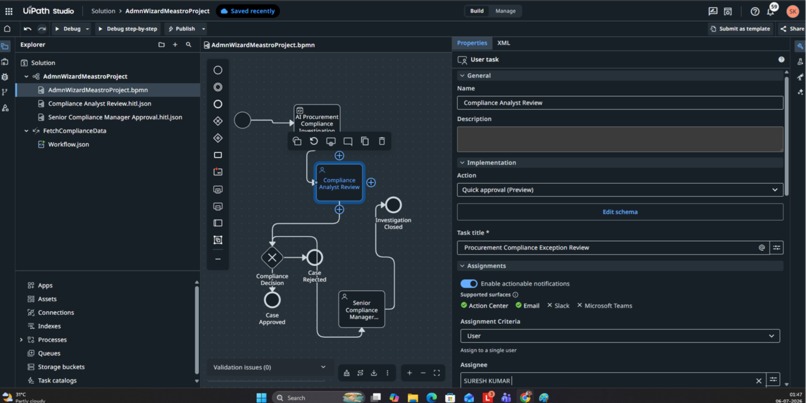
Task: Click Submit as template button
Action: (x=740, y=29)
